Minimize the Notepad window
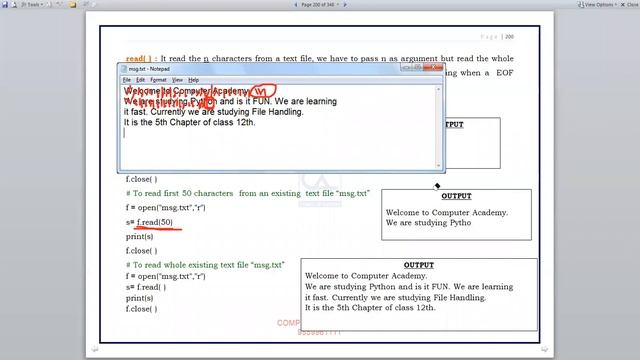The image size is (640, 360). [x=406, y=68]
